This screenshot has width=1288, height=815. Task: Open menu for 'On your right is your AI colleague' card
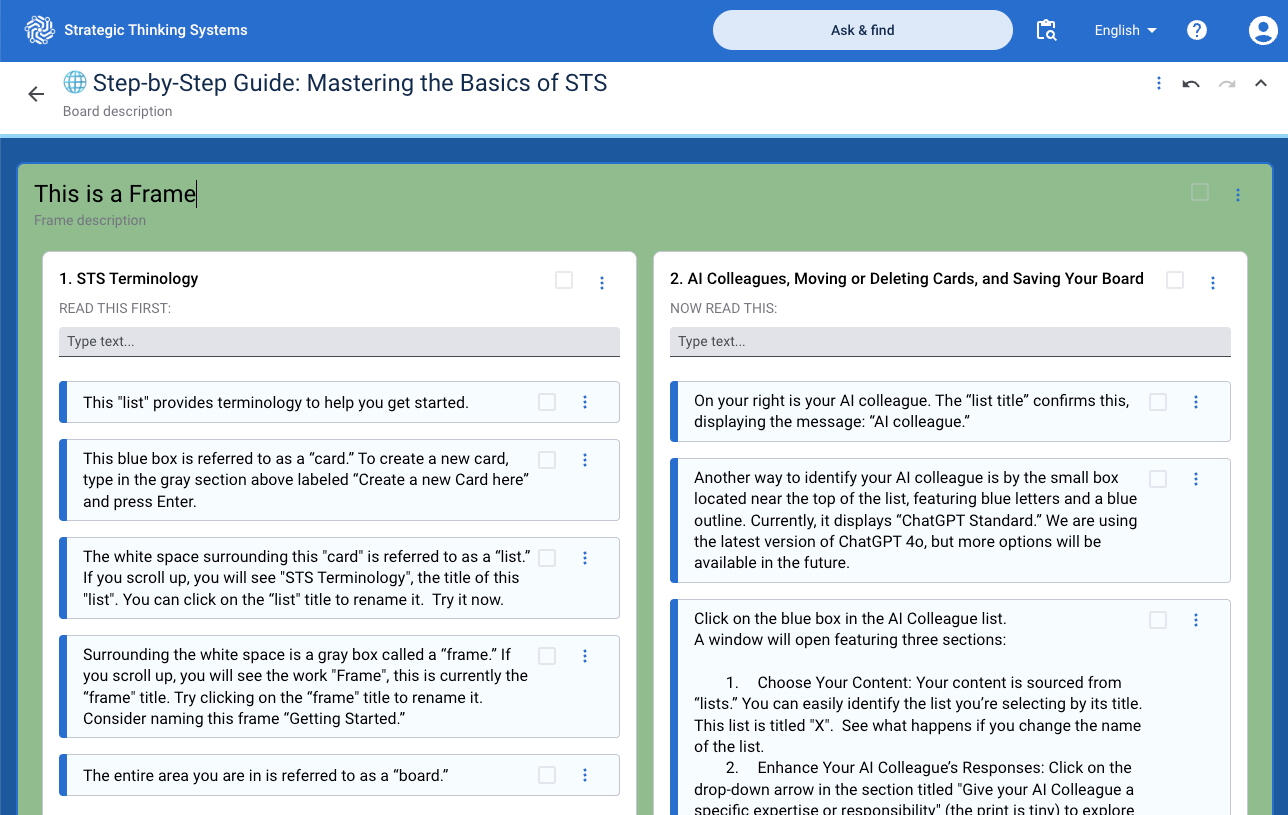1196,402
